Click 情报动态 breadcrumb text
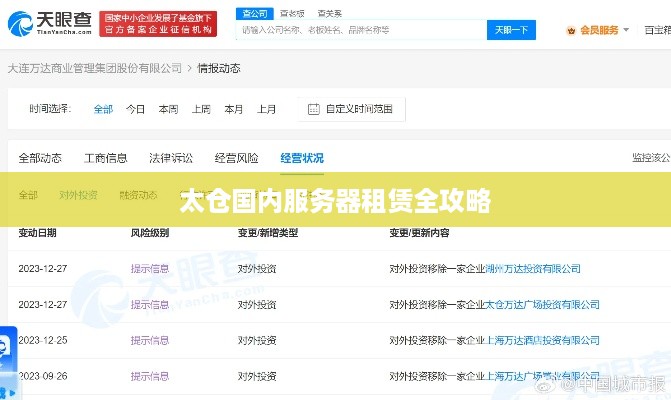The width and height of the screenshot is (671, 400). pyautogui.click(x=219, y=68)
